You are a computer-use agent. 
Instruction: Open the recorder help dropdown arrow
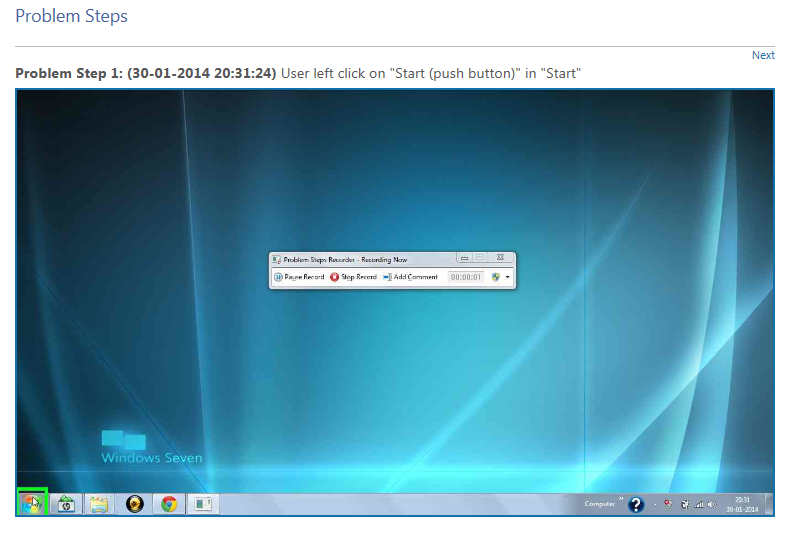tap(507, 277)
